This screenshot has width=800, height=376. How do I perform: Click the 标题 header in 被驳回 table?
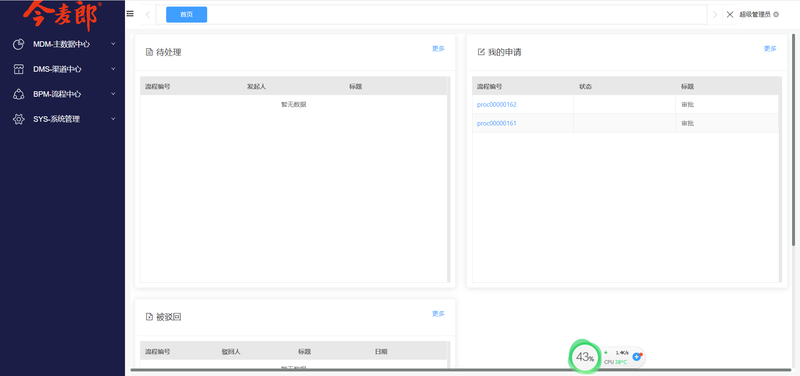(305, 352)
